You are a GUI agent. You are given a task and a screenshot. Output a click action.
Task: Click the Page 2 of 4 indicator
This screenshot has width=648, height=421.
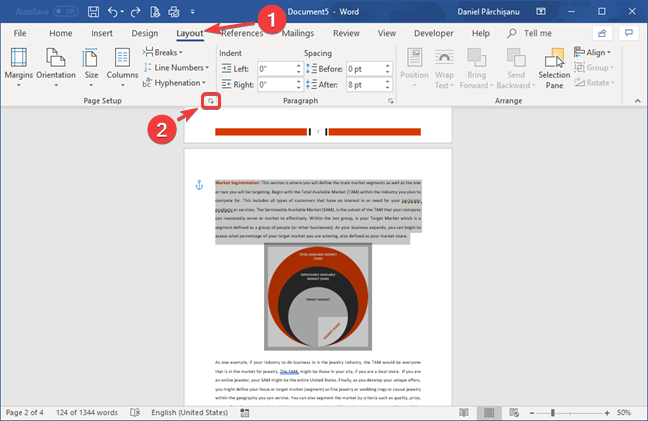pyautogui.click(x=24, y=412)
